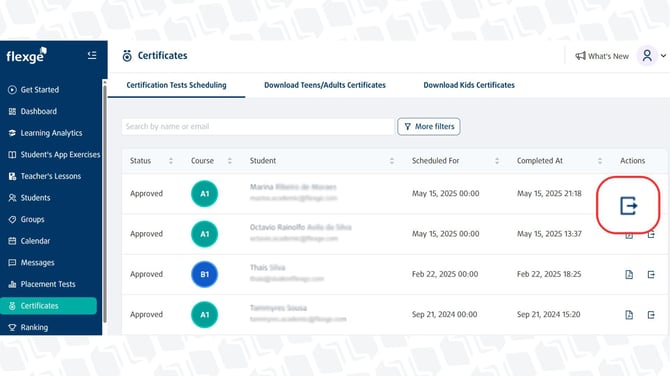The height and width of the screenshot is (376, 670).
Task: Switch to the Certification Tests Scheduling tab
Action: point(176,85)
